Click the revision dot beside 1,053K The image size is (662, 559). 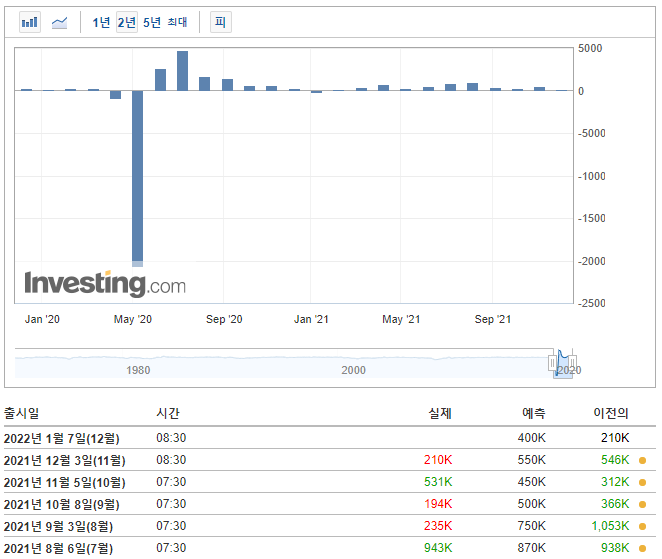click(x=643, y=526)
